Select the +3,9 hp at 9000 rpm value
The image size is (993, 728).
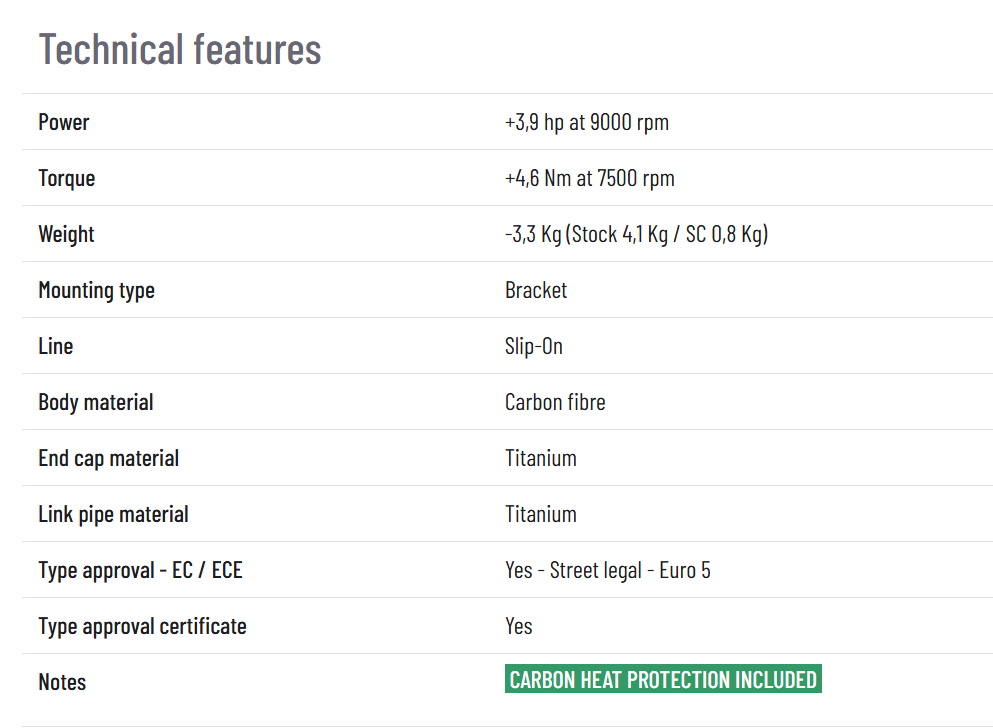(x=587, y=122)
